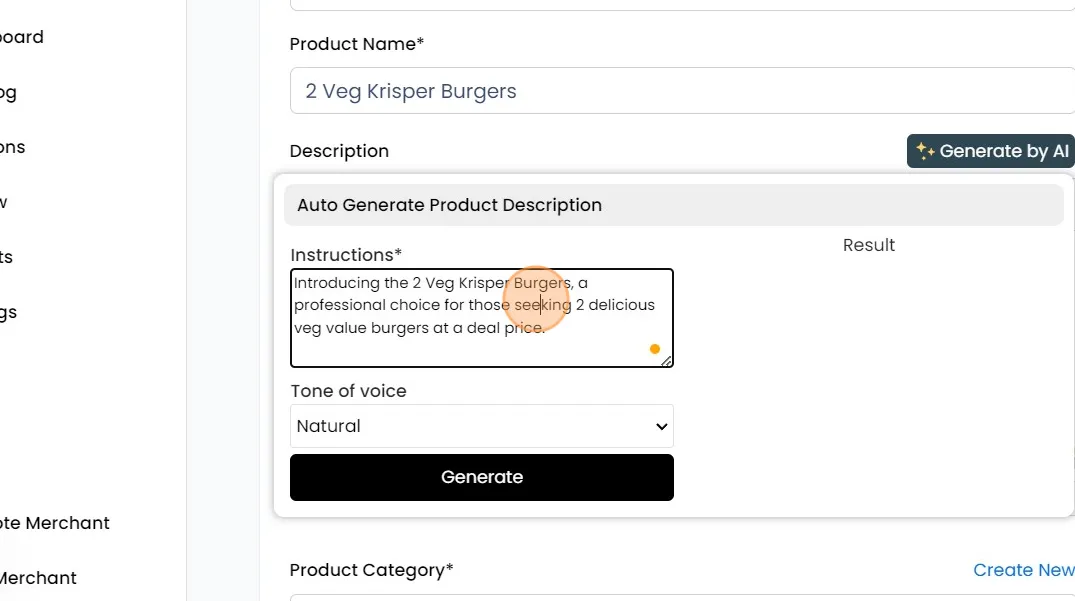Click the Instructions textarea resize handle

tap(666, 361)
